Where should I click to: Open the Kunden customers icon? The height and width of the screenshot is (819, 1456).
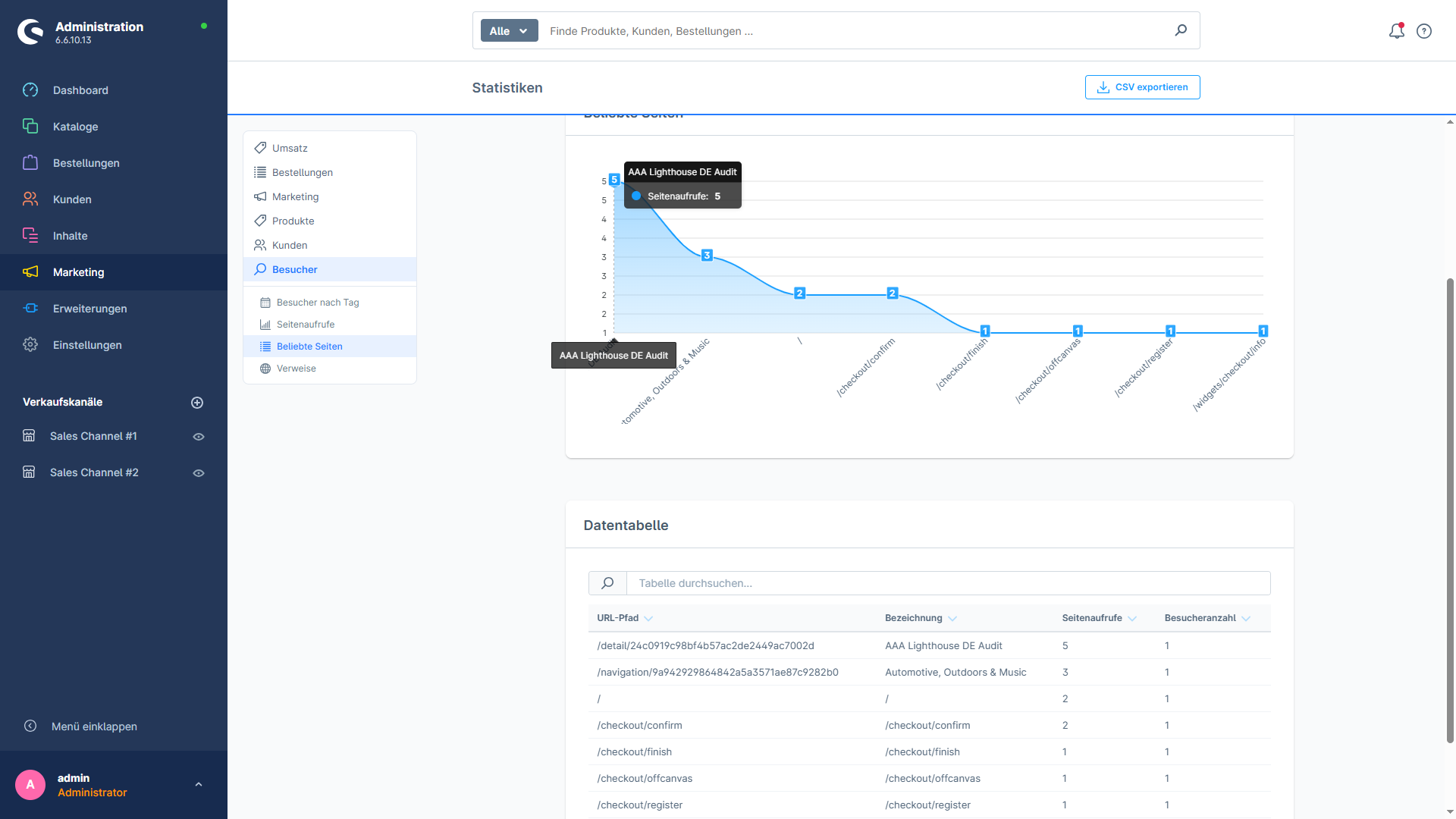pyautogui.click(x=30, y=199)
